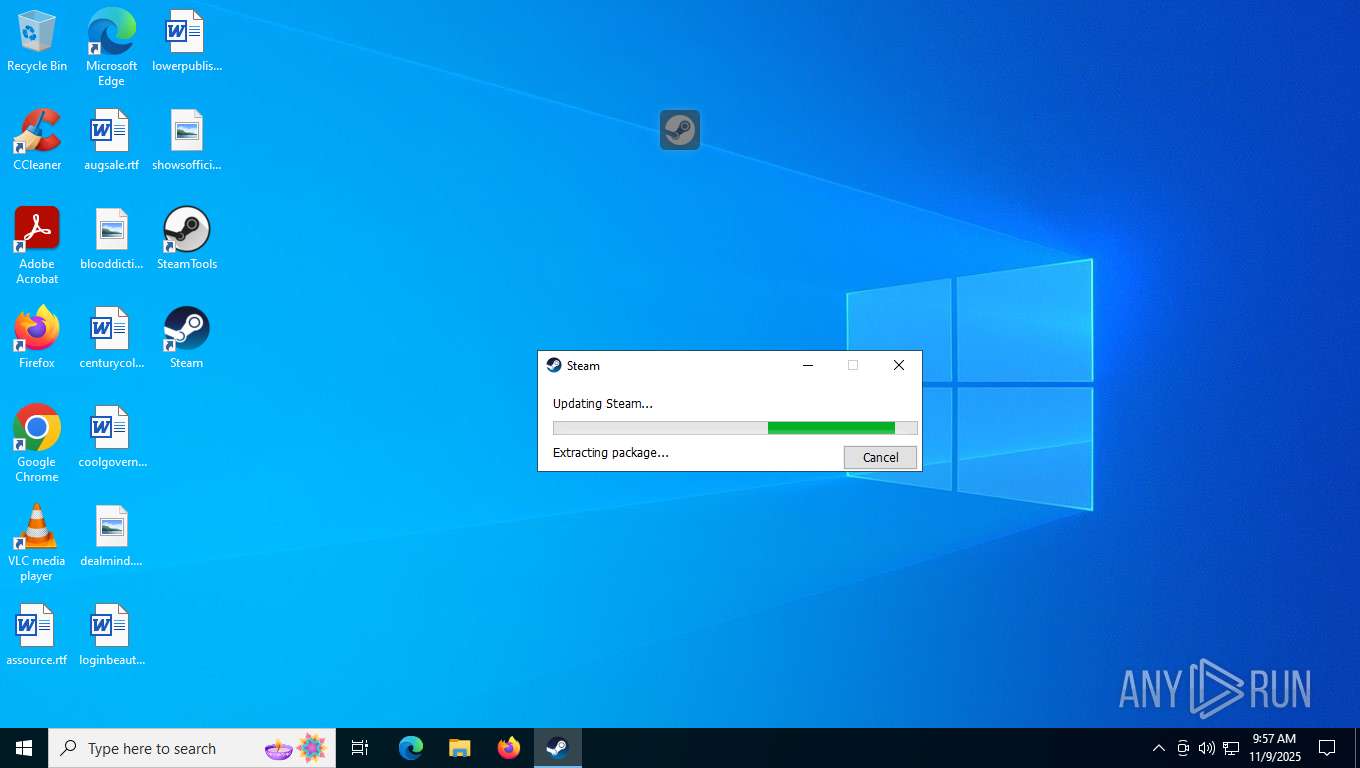Open the Steam desktop shortcut

(186, 338)
